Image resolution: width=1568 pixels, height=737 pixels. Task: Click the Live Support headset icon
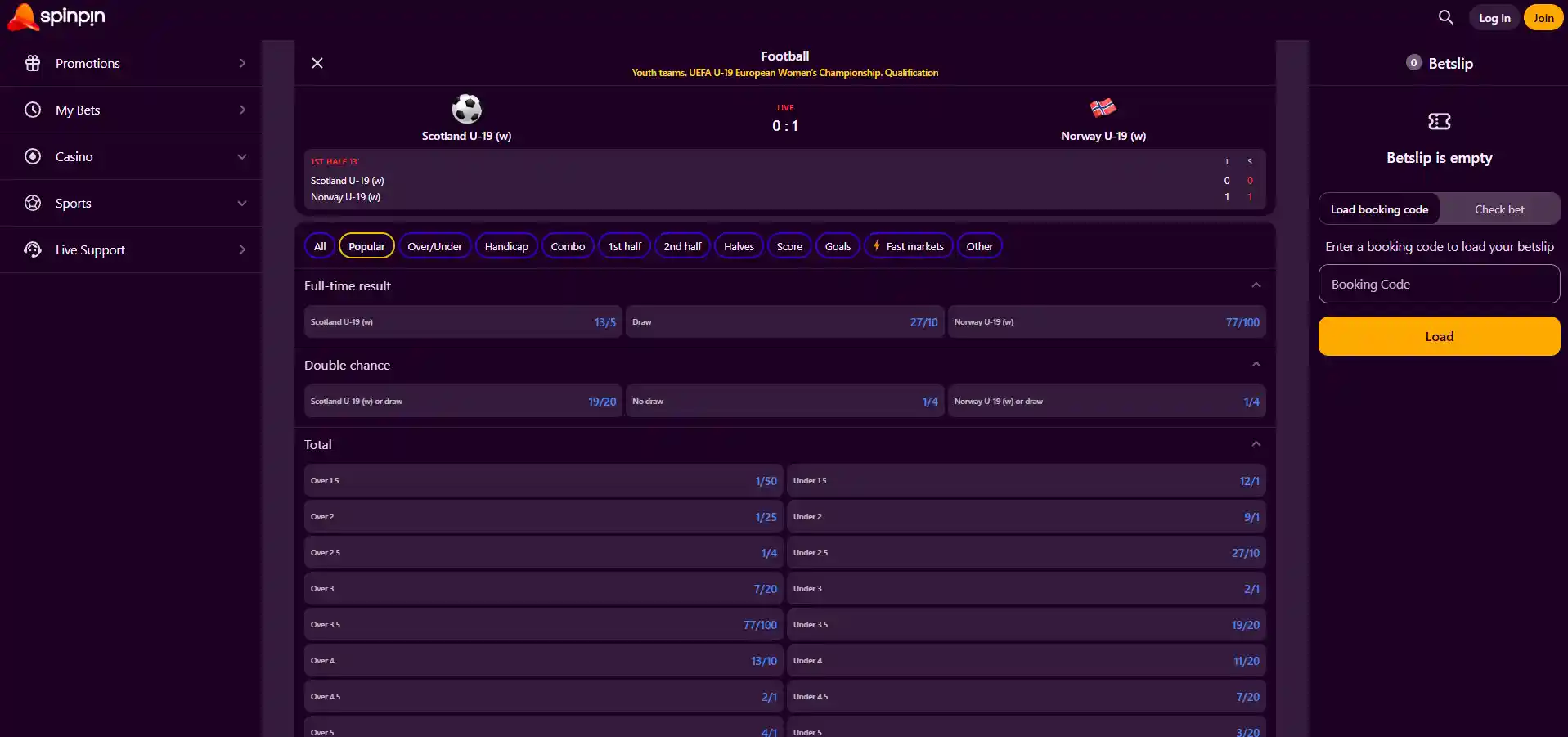pos(33,249)
